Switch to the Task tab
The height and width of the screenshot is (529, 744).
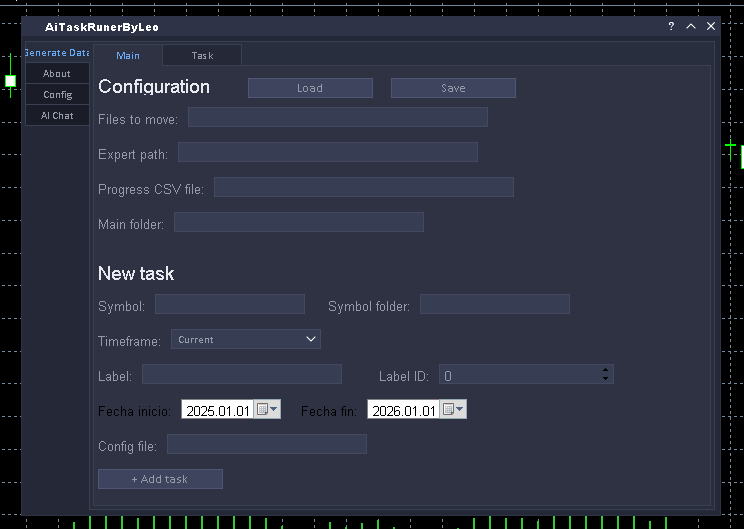[202, 56]
